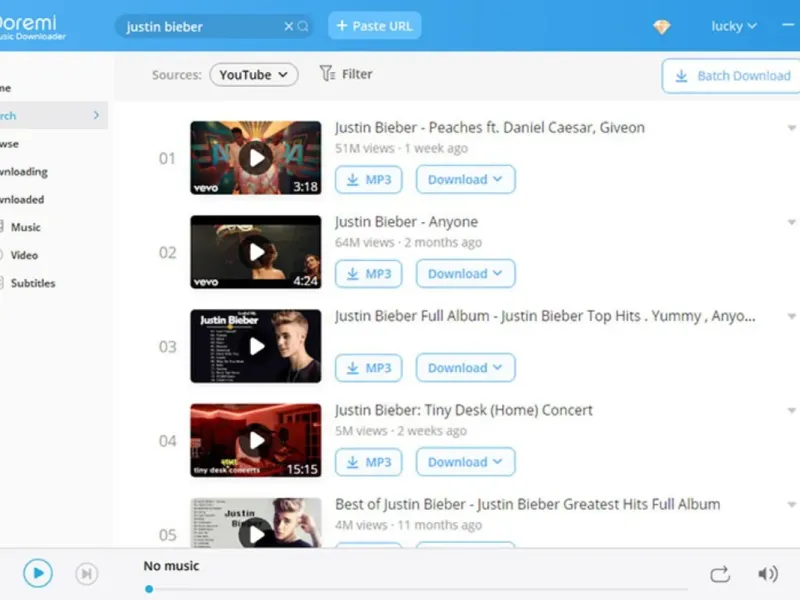
Task: Play the Greatest Hits Full Album thumbnail
Action: point(256,523)
